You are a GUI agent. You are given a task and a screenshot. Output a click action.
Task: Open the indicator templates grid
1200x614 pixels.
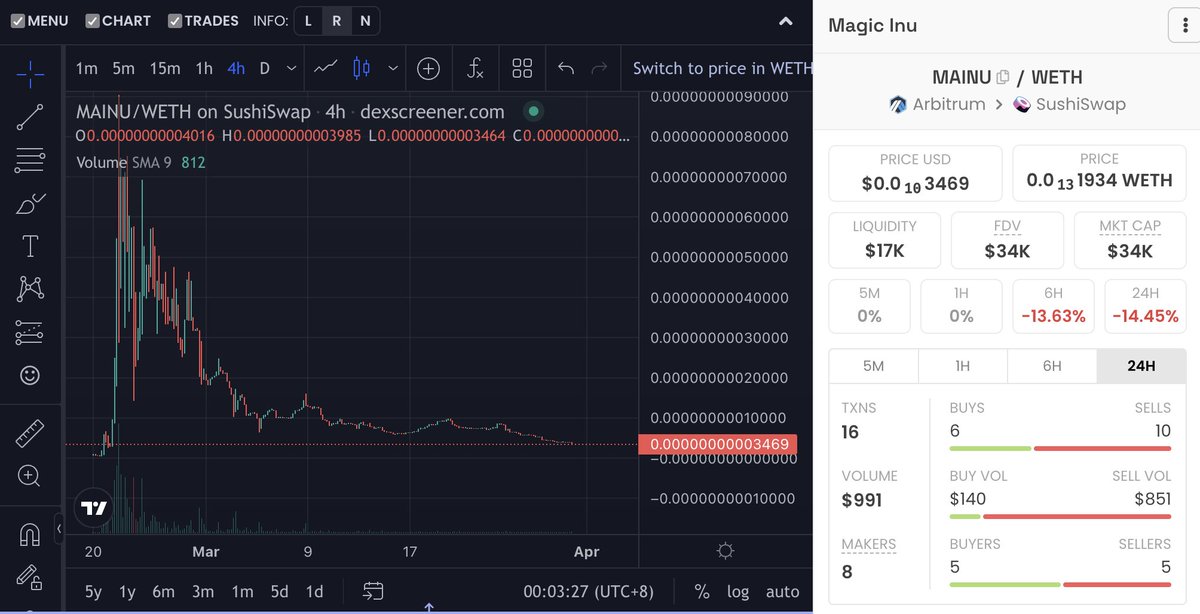tap(522, 68)
